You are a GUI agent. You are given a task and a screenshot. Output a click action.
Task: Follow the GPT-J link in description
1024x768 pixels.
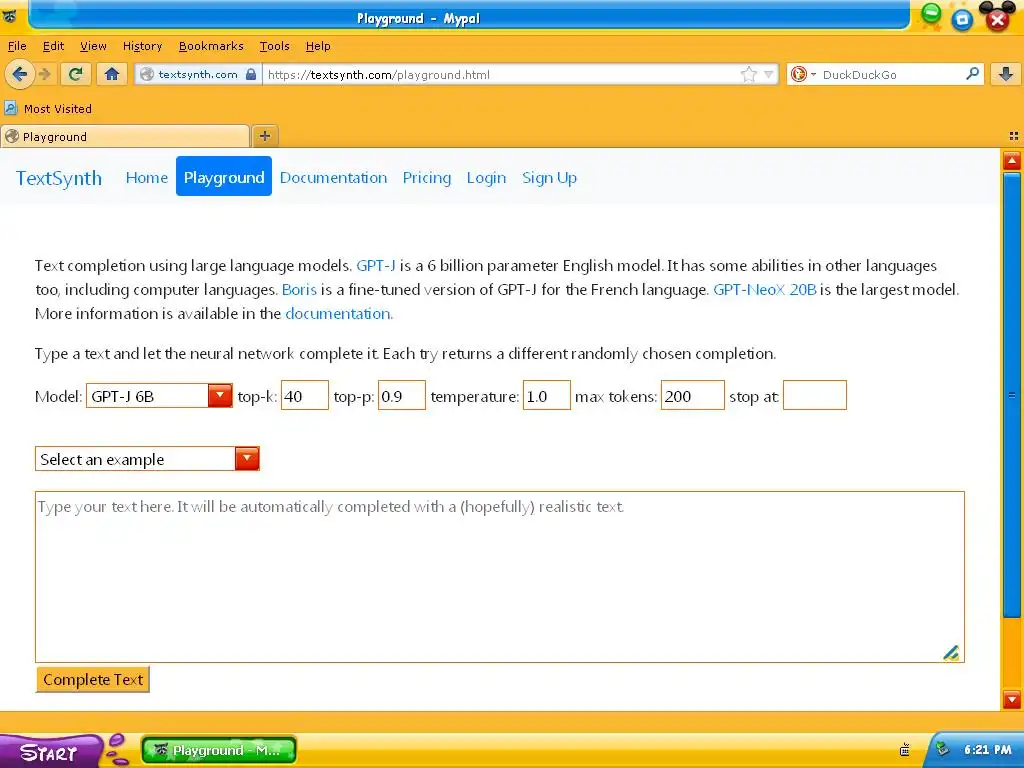376,266
